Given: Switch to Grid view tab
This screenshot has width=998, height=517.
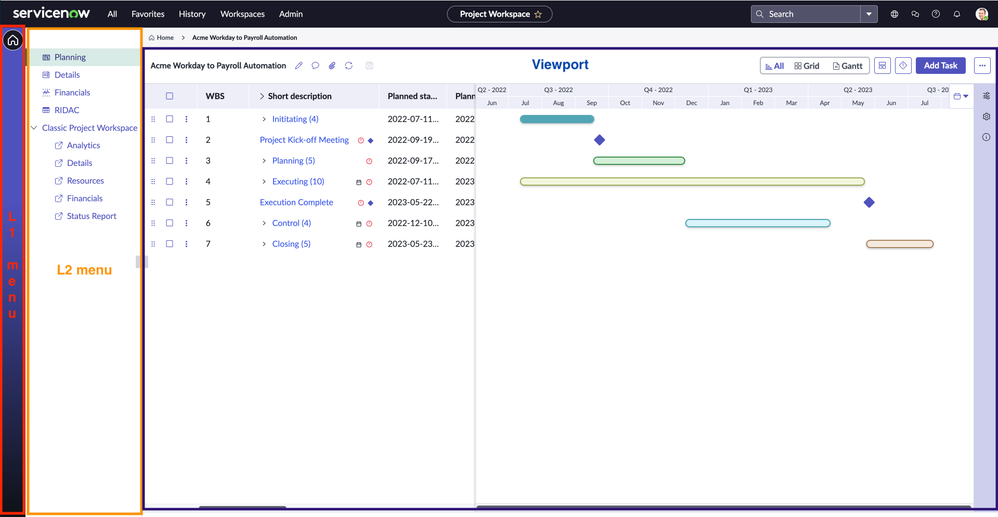Looking at the screenshot, I should coord(806,66).
